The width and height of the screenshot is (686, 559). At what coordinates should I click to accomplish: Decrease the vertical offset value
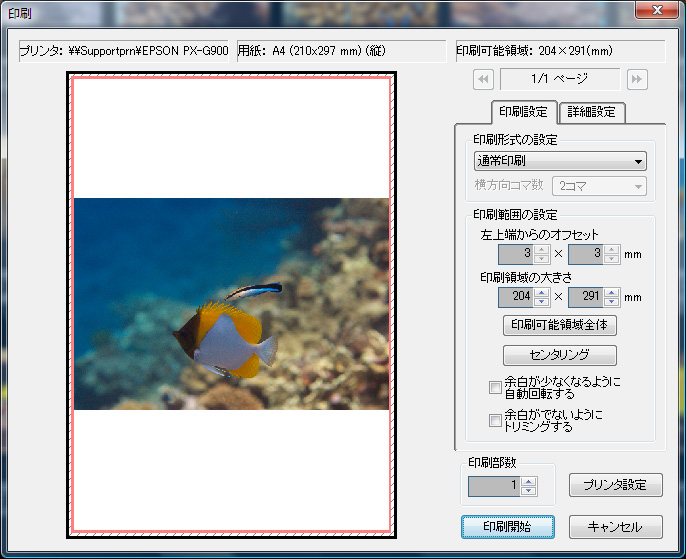click(x=612, y=259)
